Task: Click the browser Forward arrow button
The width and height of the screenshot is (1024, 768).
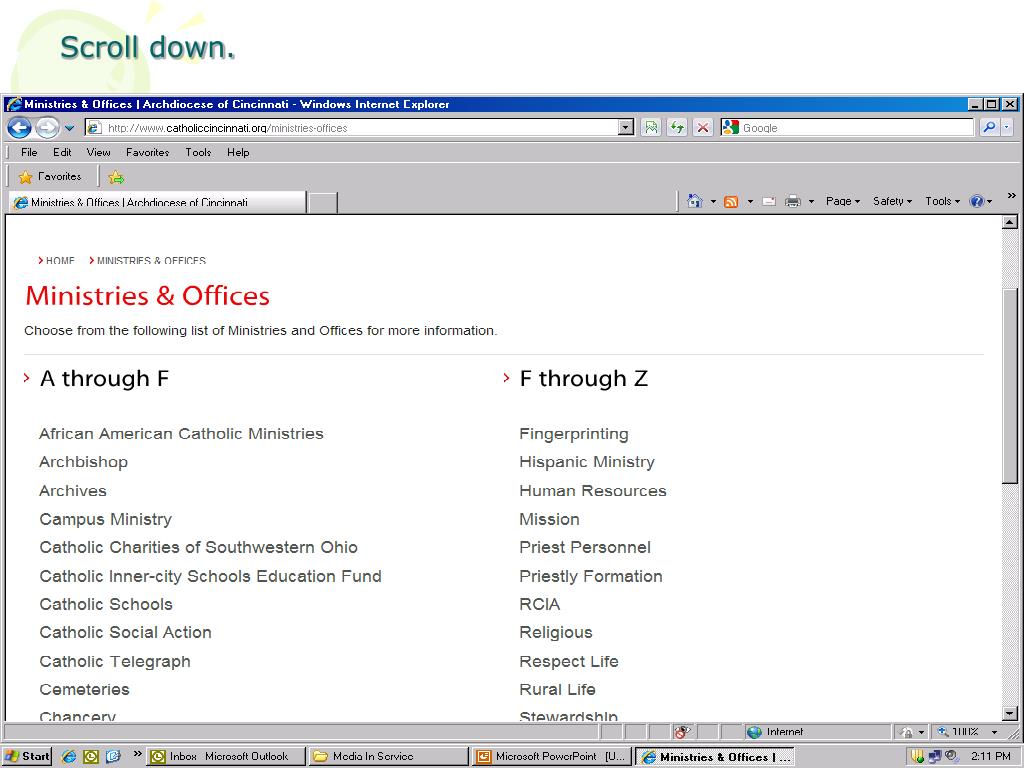Action: [47, 127]
